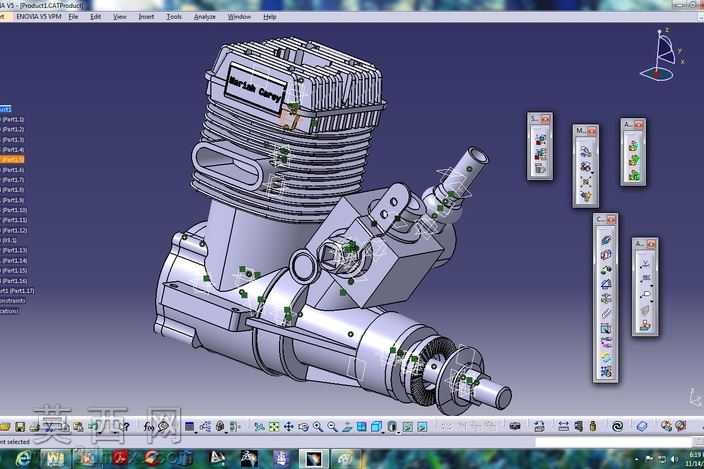
Task: Click the power input field in status bar
Action: tap(613, 442)
